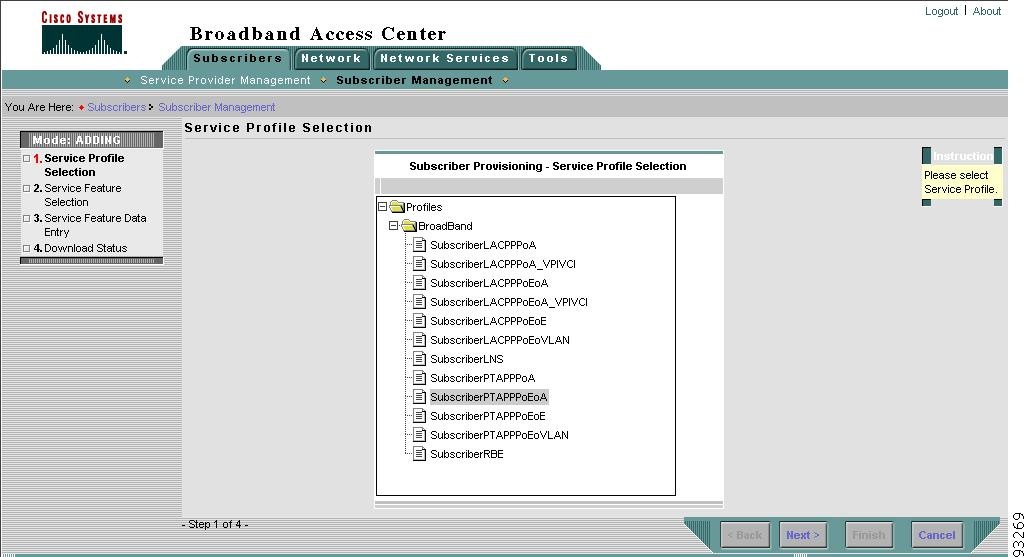Select the SubscriberPTAPPPoEoVLAN profile

(499, 435)
